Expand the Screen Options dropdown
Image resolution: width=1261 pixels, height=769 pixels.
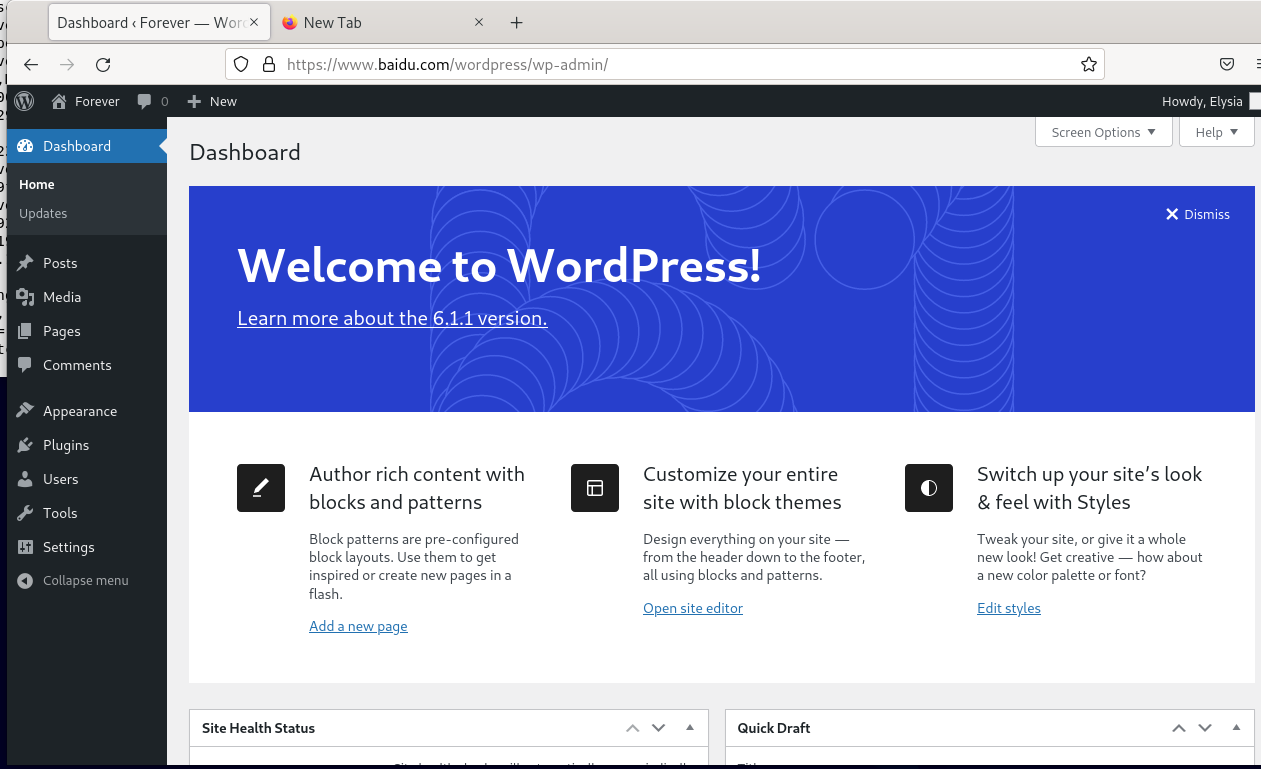[x=1104, y=132]
